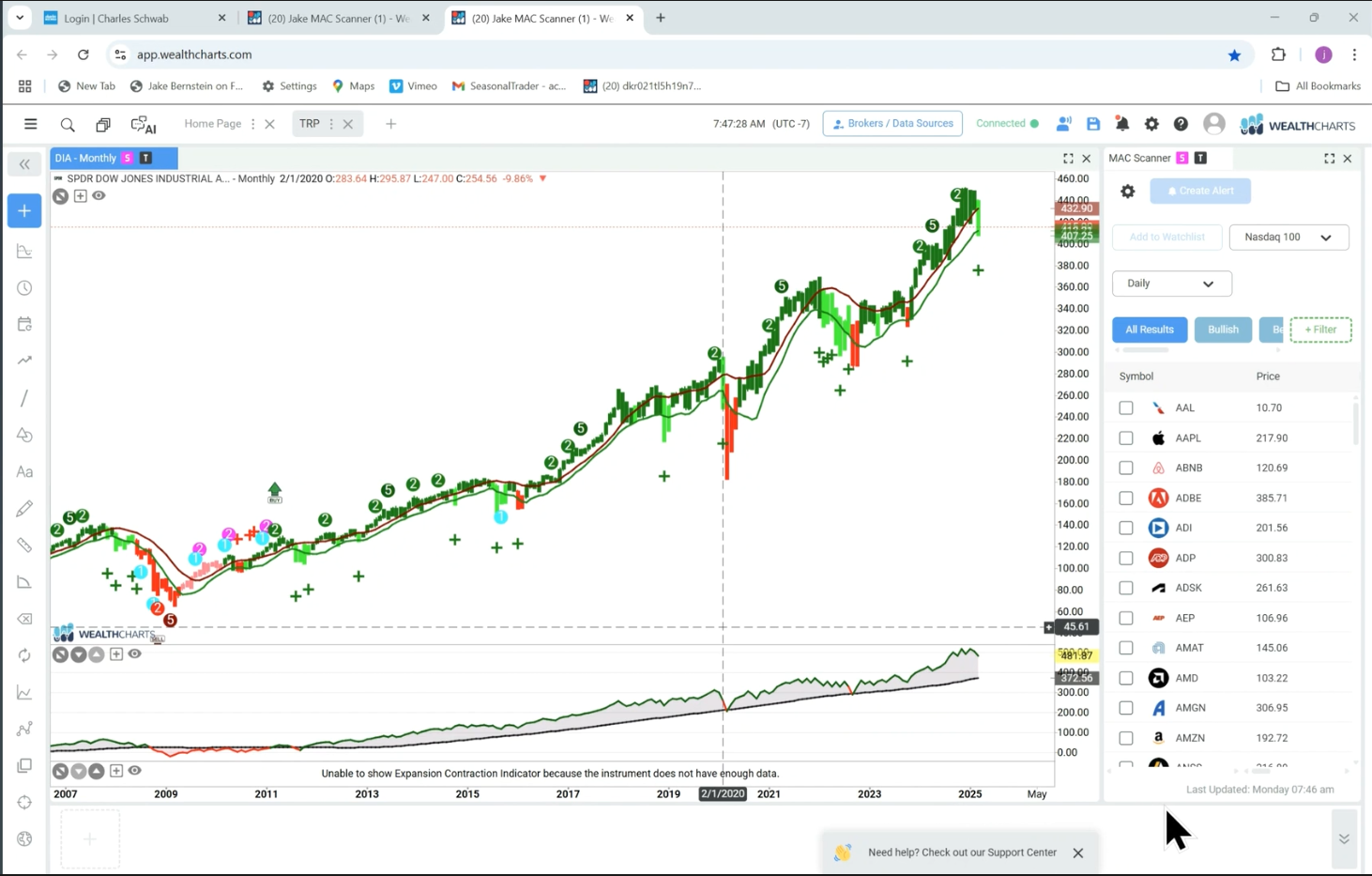Open the clock history tool in sidebar
The height and width of the screenshot is (876, 1372).
pos(24,288)
